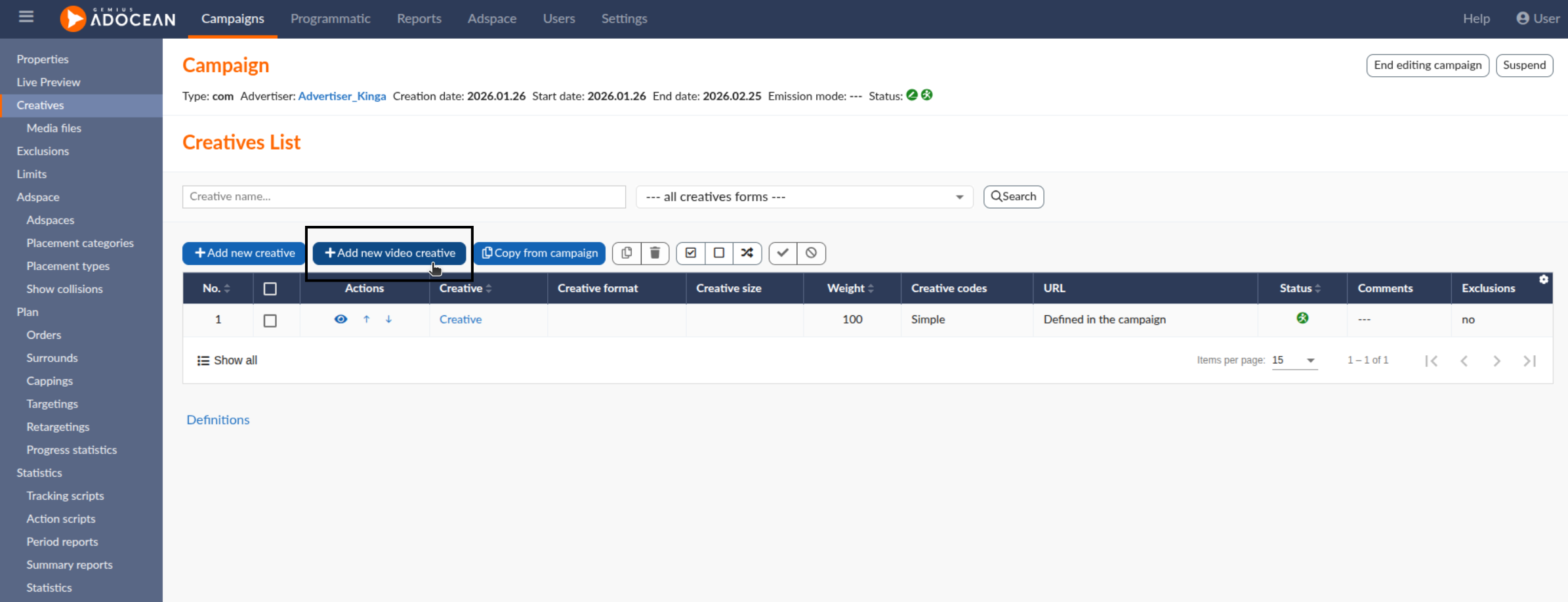Open the hamburger menu icon
The width and height of the screenshot is (1568, 602).
(26, 17)
